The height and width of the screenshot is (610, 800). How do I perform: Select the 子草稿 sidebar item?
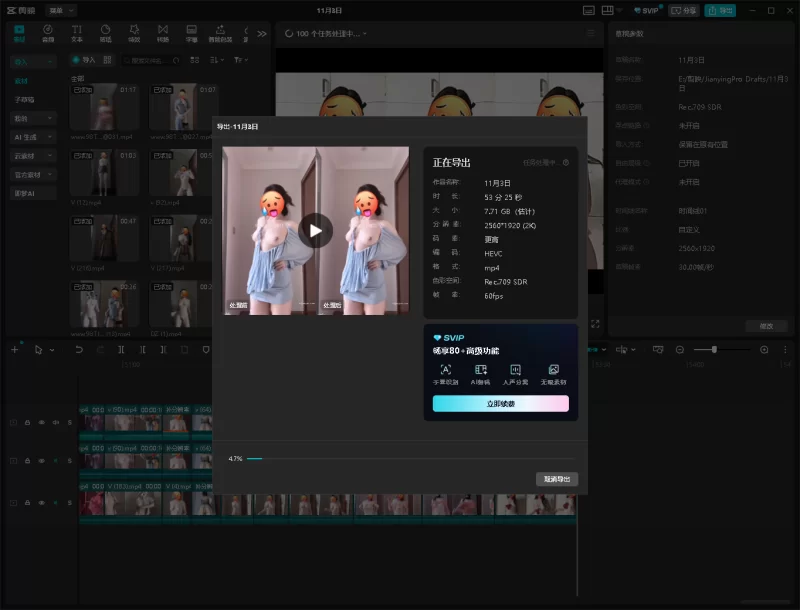25,99
